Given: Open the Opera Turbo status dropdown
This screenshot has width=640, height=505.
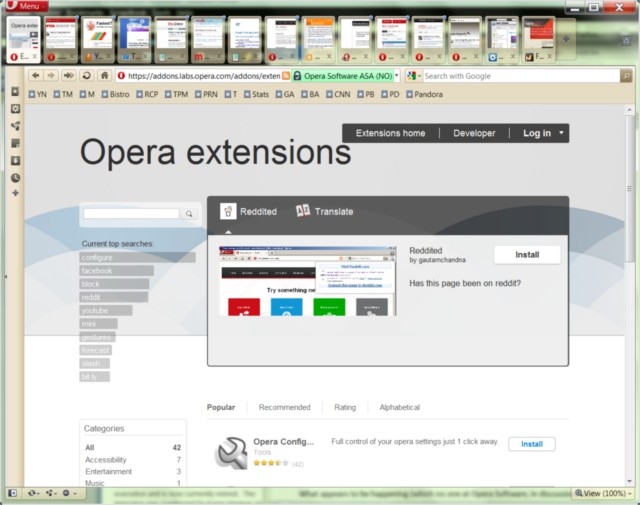Looking at the screenshot, I should (69, 493).
